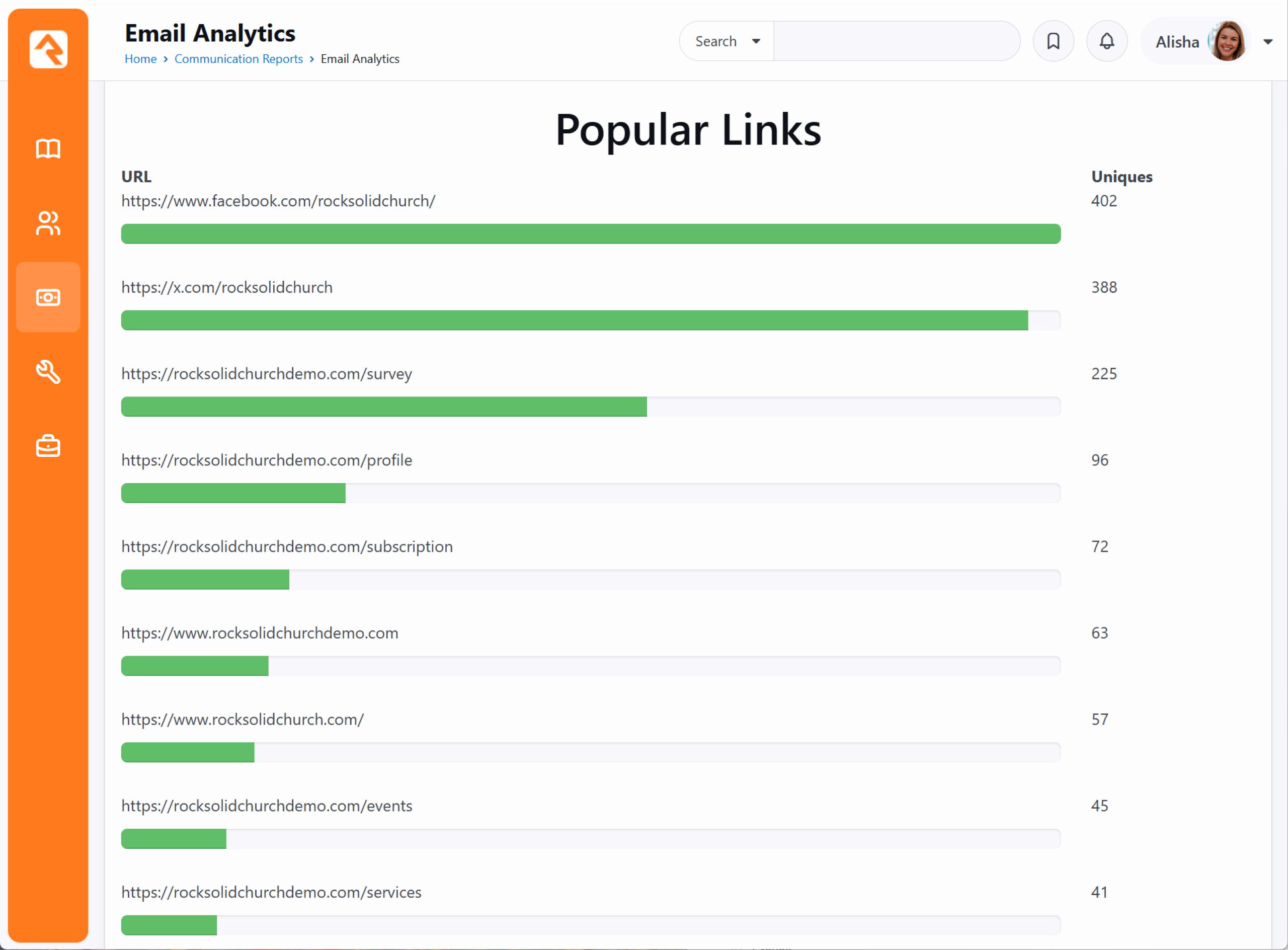Click in the search text field
This screenshot has height=950, width=1288.
[x=896, y=41]
